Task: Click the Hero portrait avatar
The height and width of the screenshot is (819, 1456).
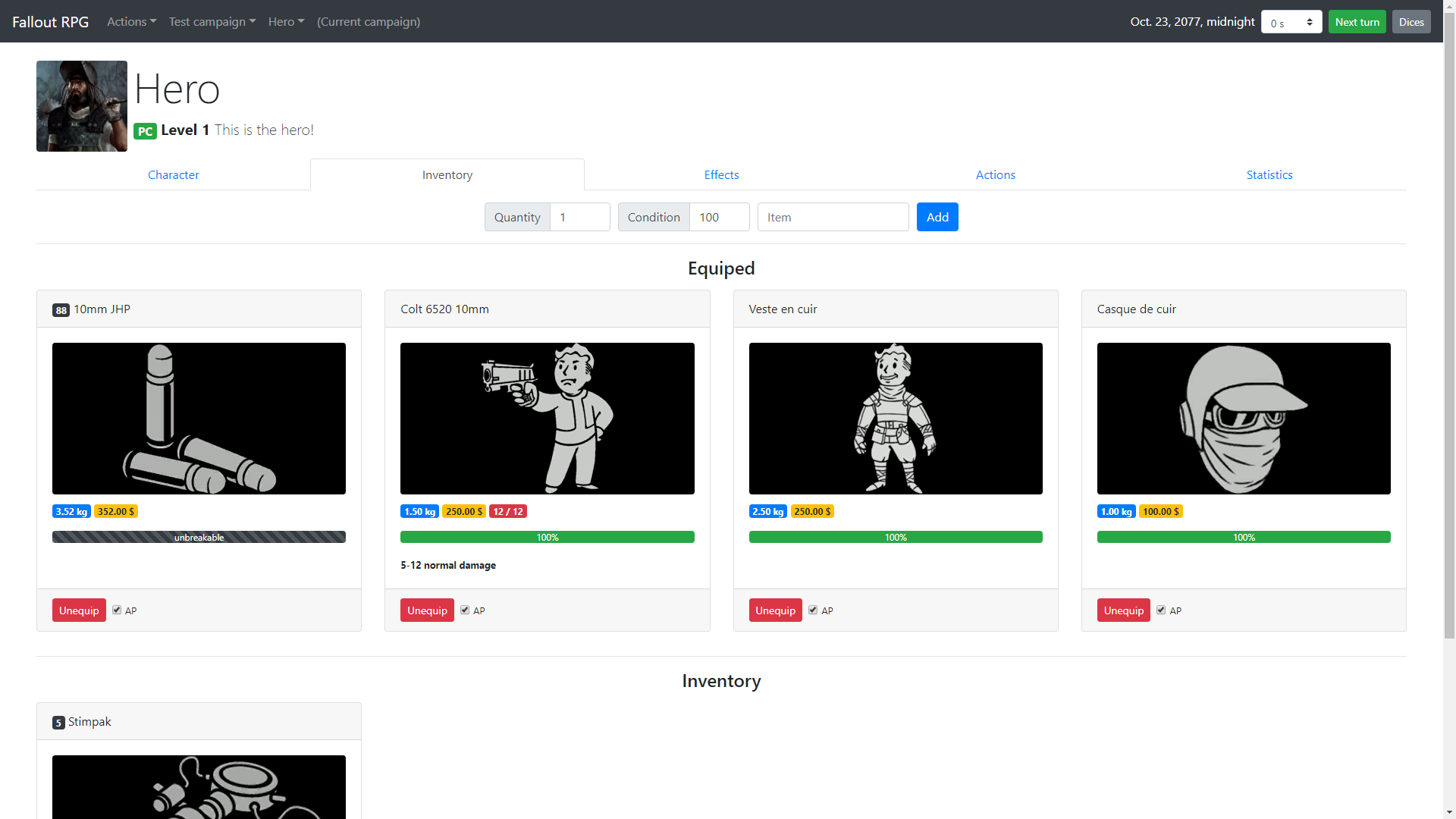Action: pyautogui.click(x=82, y=106)
